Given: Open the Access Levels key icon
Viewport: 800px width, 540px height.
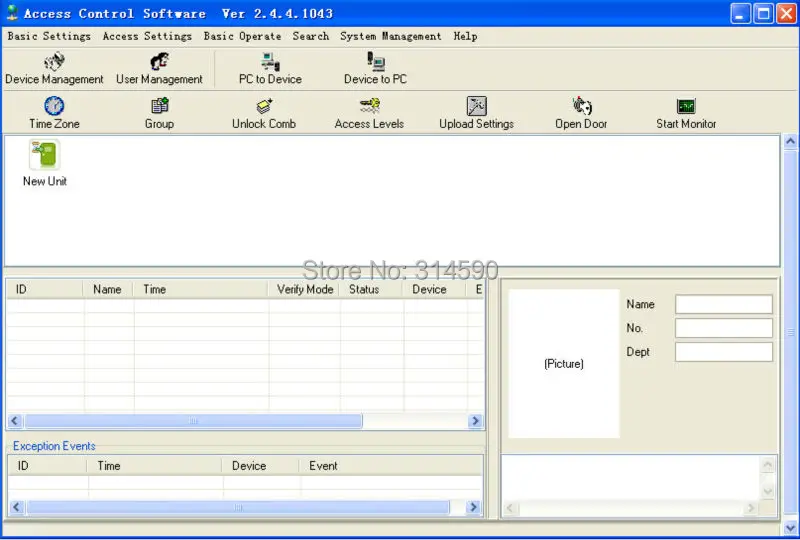Looking at the screenshot, I should coord(369,106).
